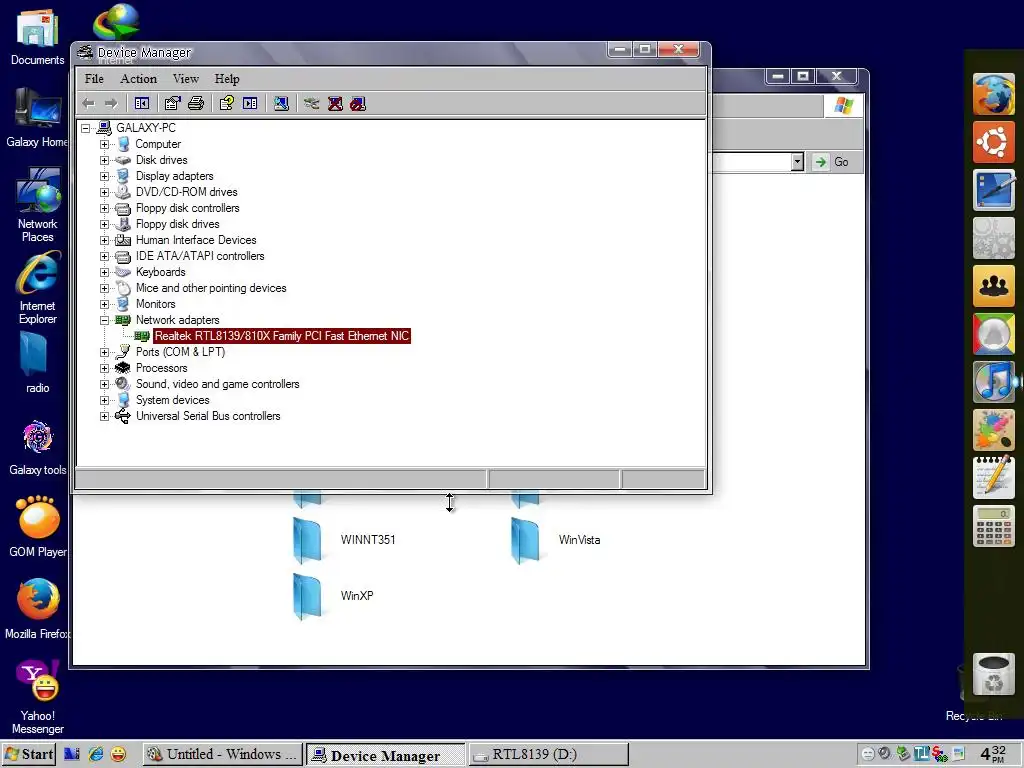This screenshot has height=768, width=1024.
Task: Open Galaxy Home desktop icon
Action: tap(37, 118)
